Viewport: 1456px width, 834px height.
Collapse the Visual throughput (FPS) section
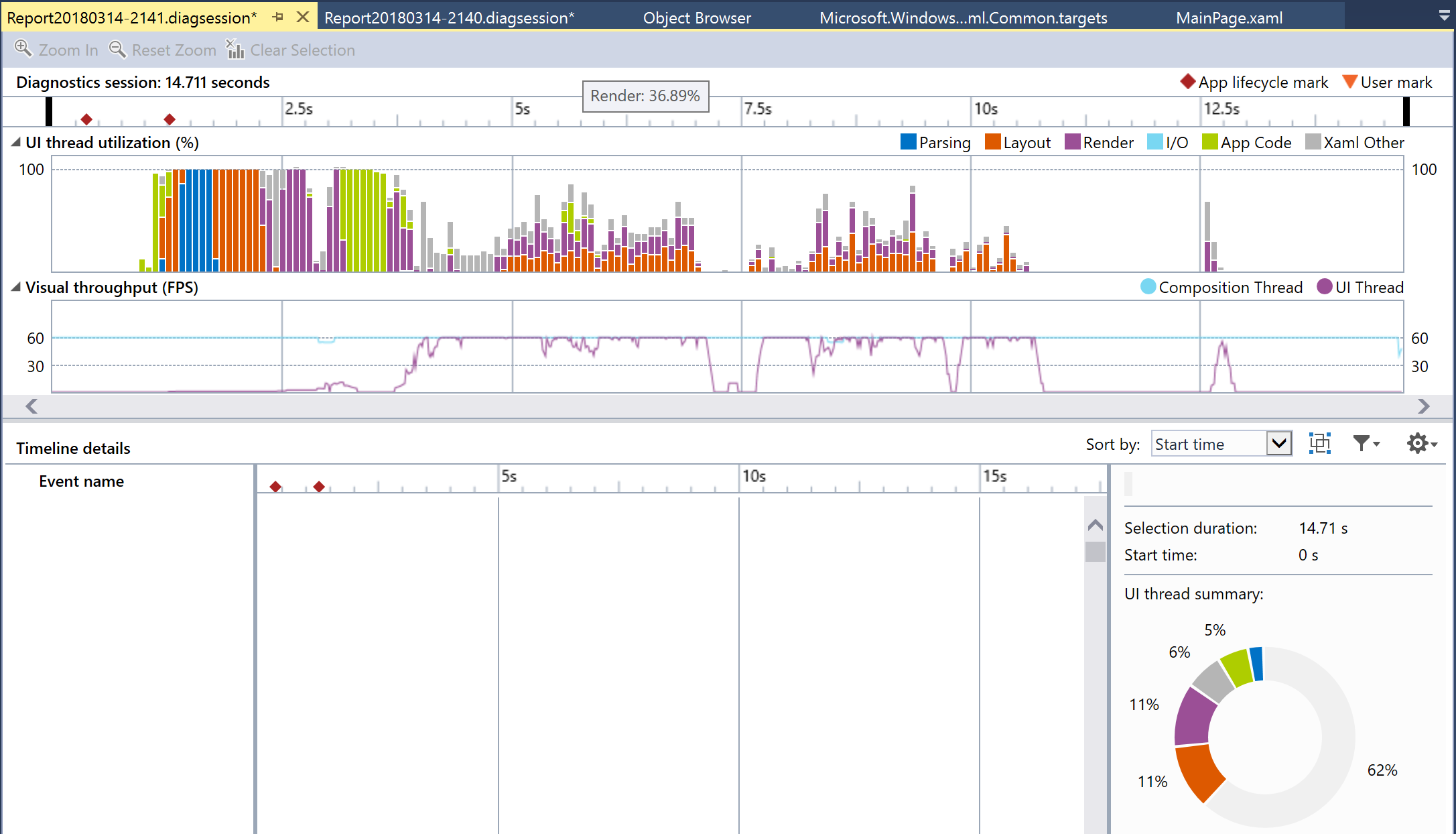pos(15,288)
